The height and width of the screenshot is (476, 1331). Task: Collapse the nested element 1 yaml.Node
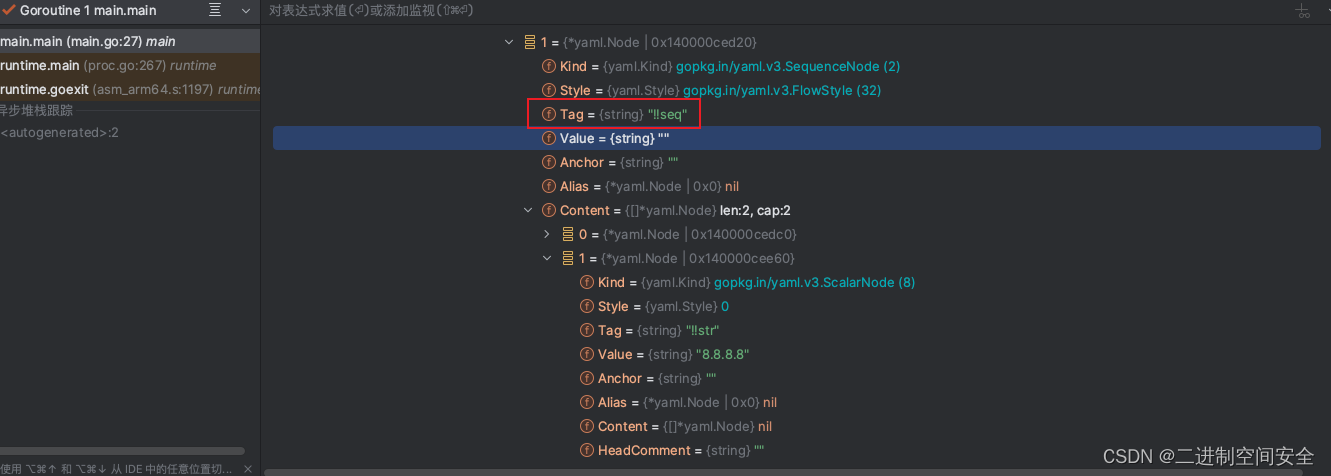[547, 258]
